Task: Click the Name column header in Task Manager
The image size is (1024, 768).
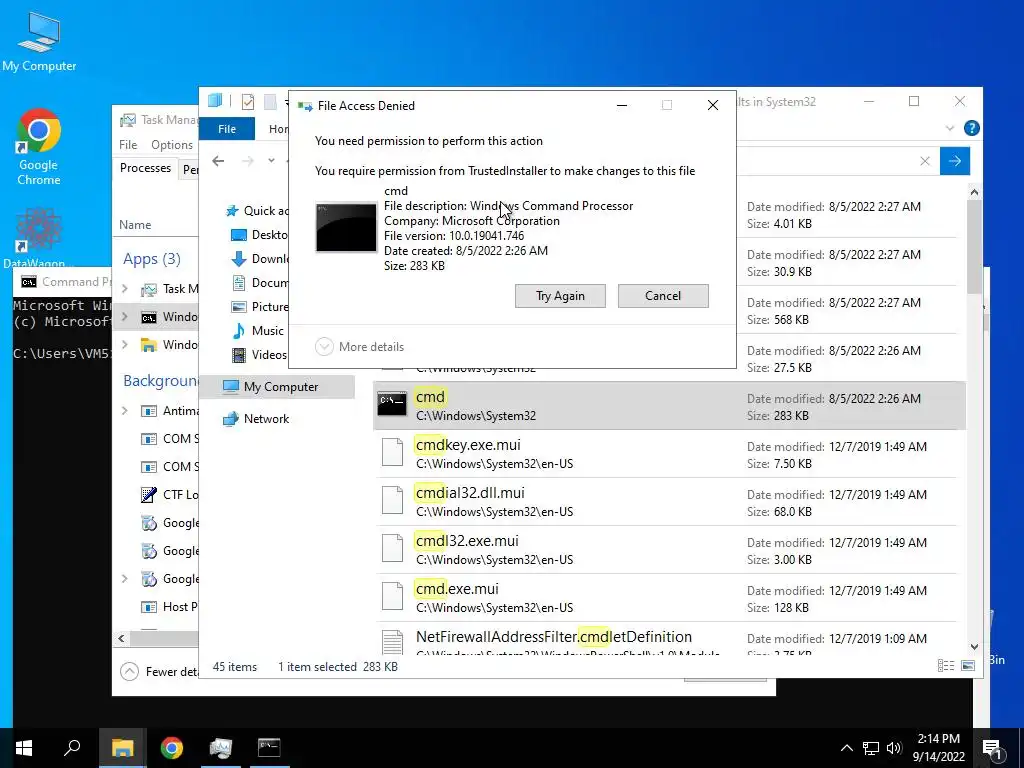Action: click(x=135, y=225)
